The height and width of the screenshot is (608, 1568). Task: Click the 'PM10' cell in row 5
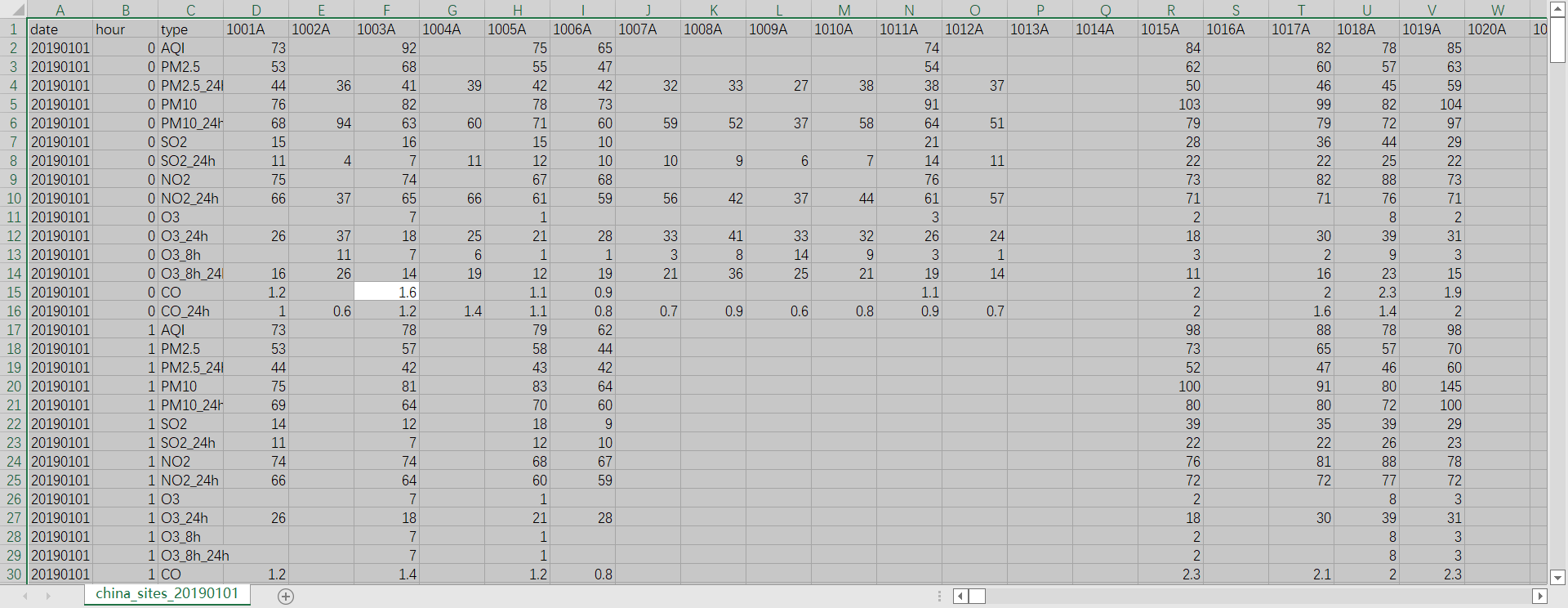[x=191, y=104]
